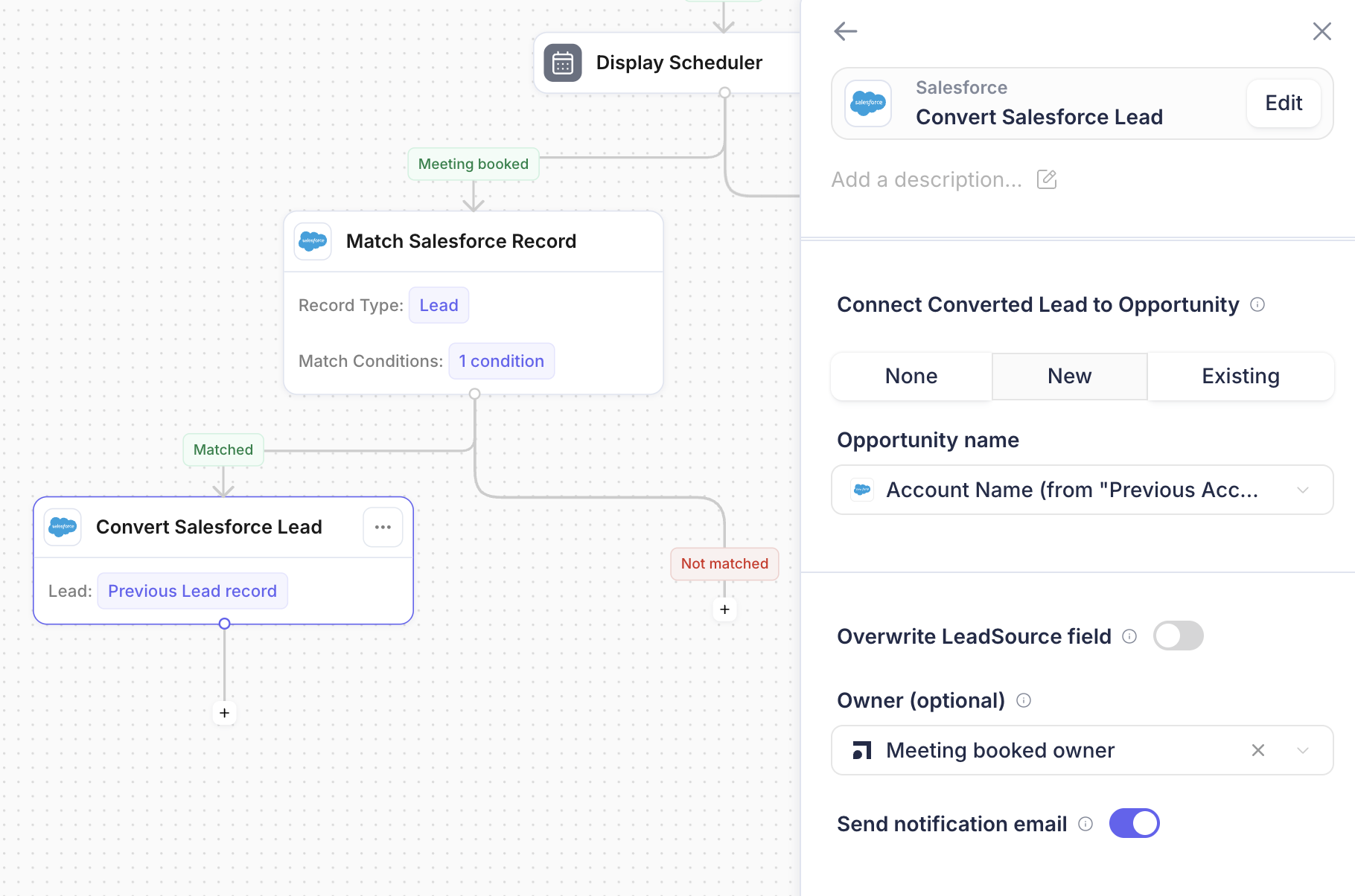Image resolution: width=1355 pixels, height=896 pixels.
Task: Select the None opportunity option
Action: click(911, 376)
